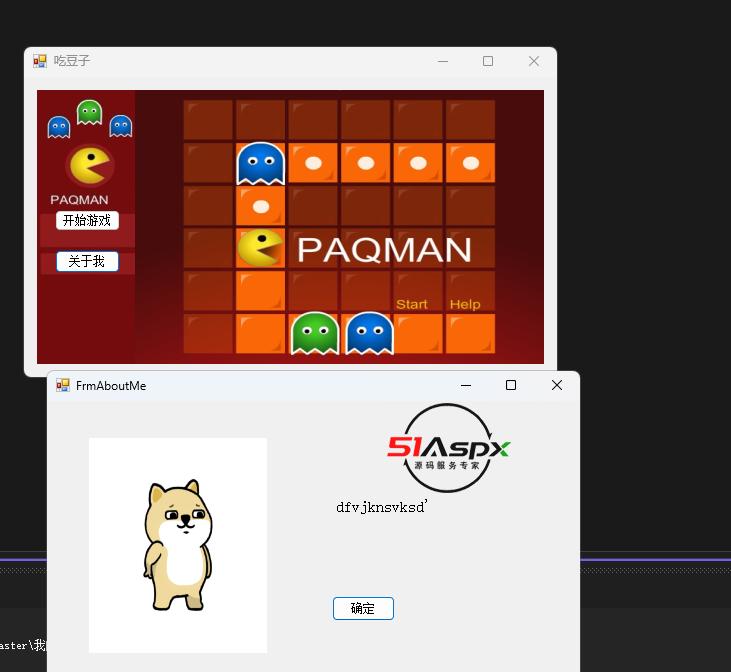
Task: Minimize the FrmAboutMe window
Action: point(466,385)
